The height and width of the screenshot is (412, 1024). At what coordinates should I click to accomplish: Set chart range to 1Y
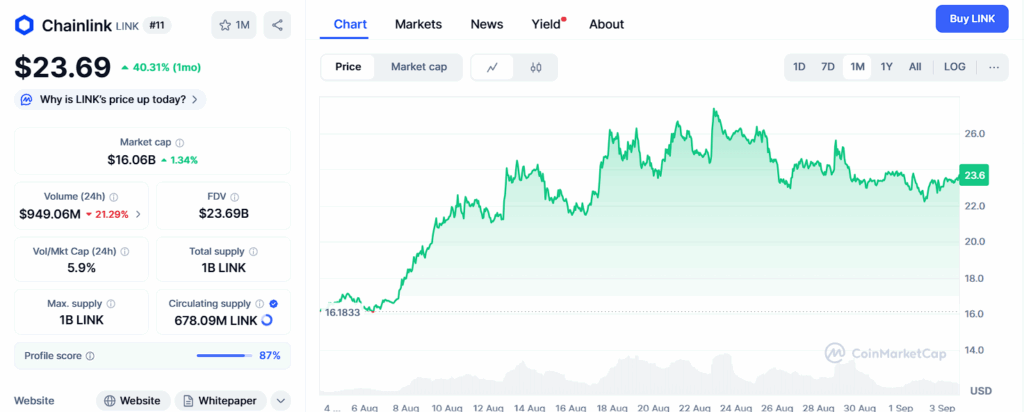coord(886,67)
